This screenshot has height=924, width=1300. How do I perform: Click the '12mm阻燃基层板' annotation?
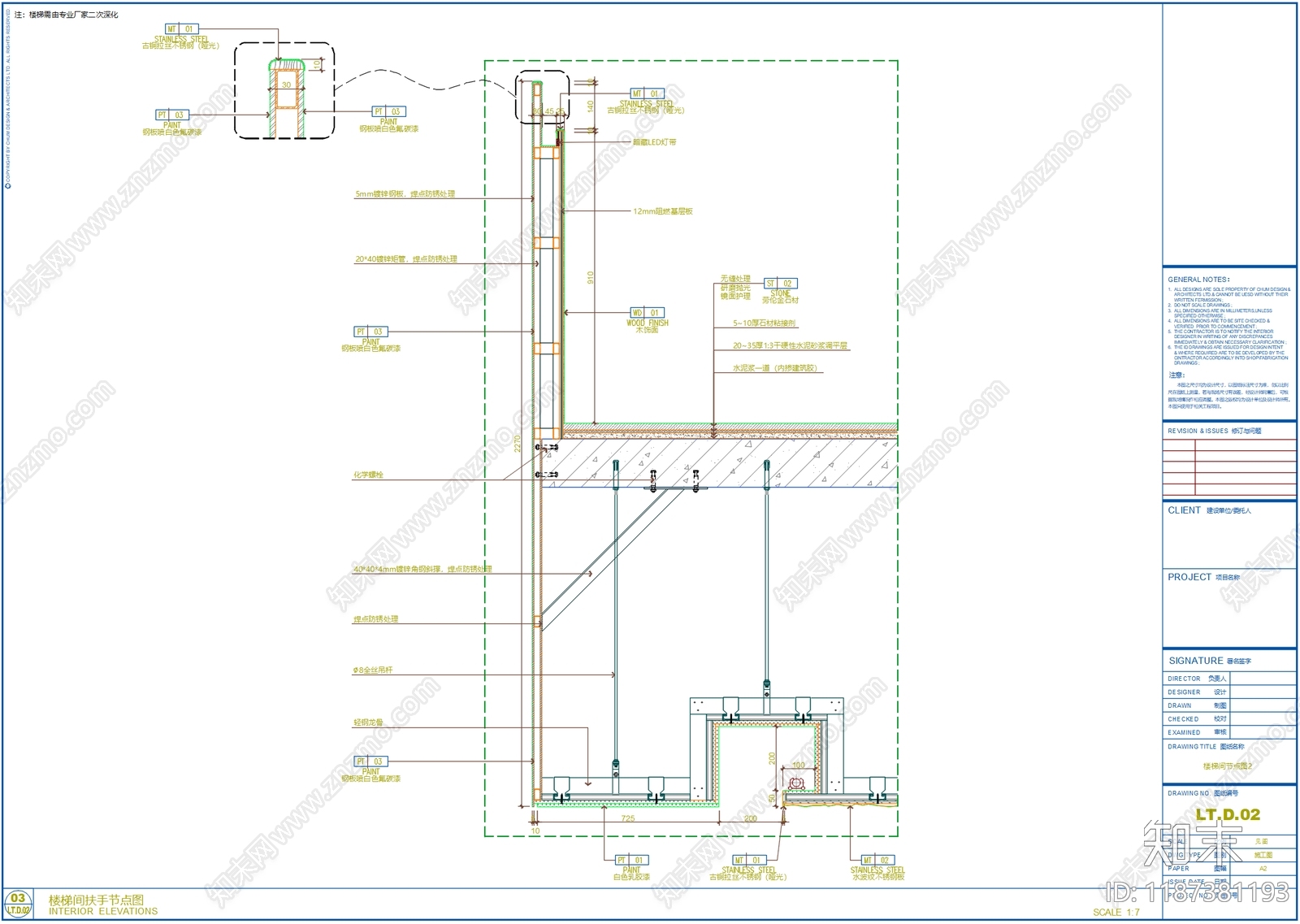click(663, 211)
